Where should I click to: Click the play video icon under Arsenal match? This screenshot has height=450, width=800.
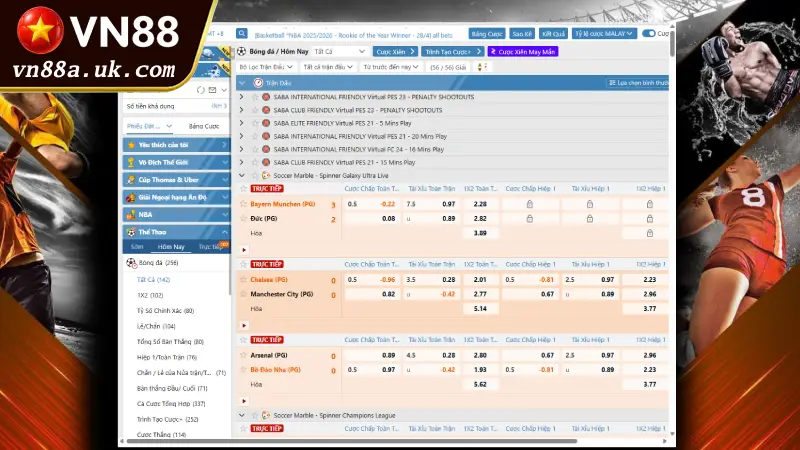pos(244,402)
